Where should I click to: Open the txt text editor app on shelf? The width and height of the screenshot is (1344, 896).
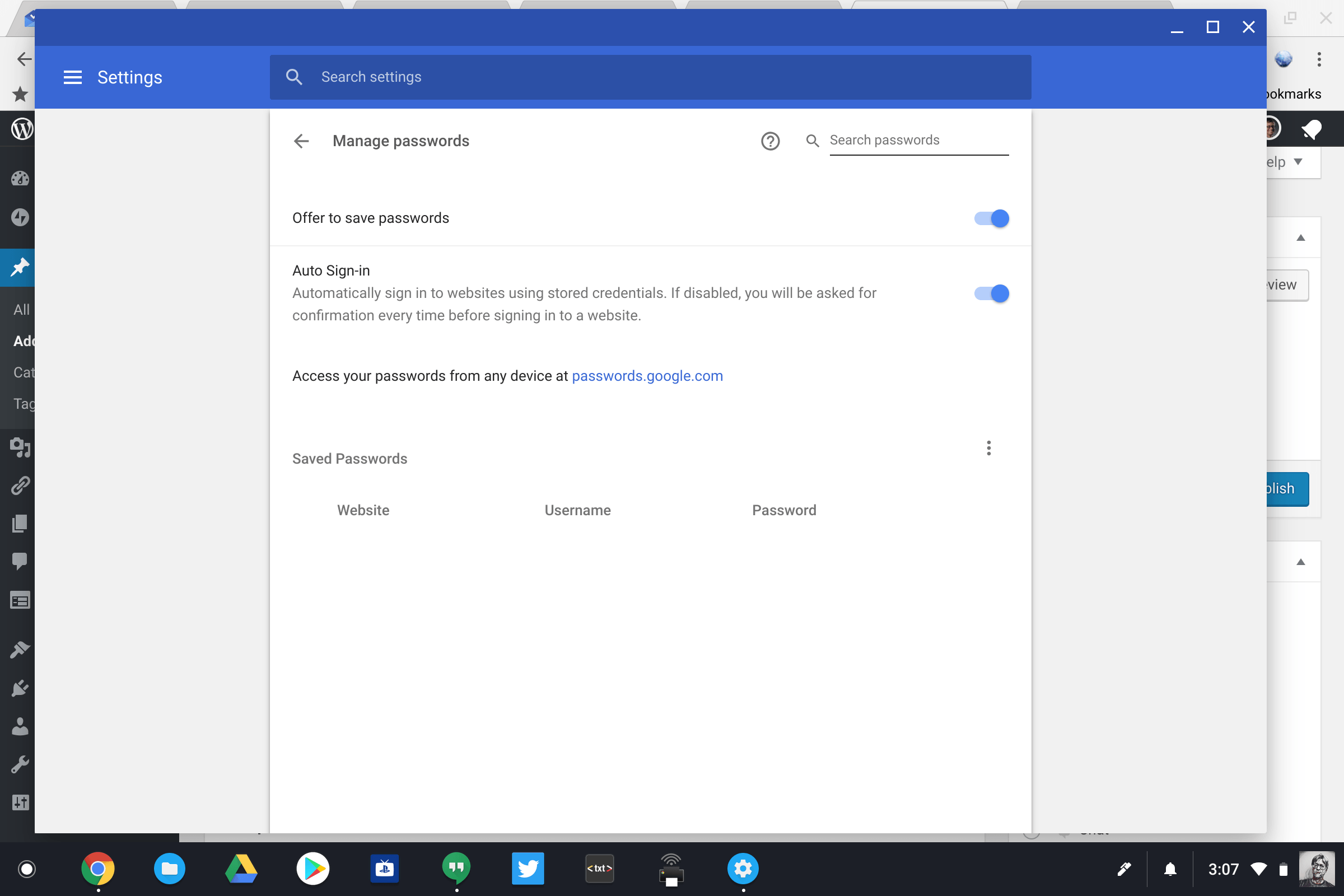tap(599, 869)
